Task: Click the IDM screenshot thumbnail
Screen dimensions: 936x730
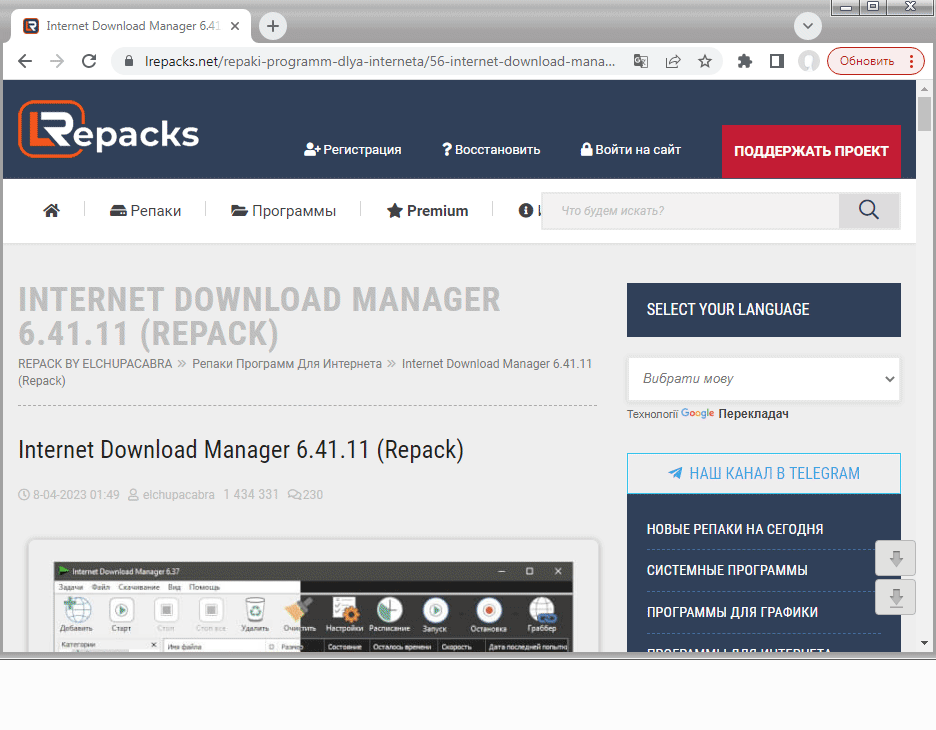Action: pyautogui.click(x=313, y=606)
